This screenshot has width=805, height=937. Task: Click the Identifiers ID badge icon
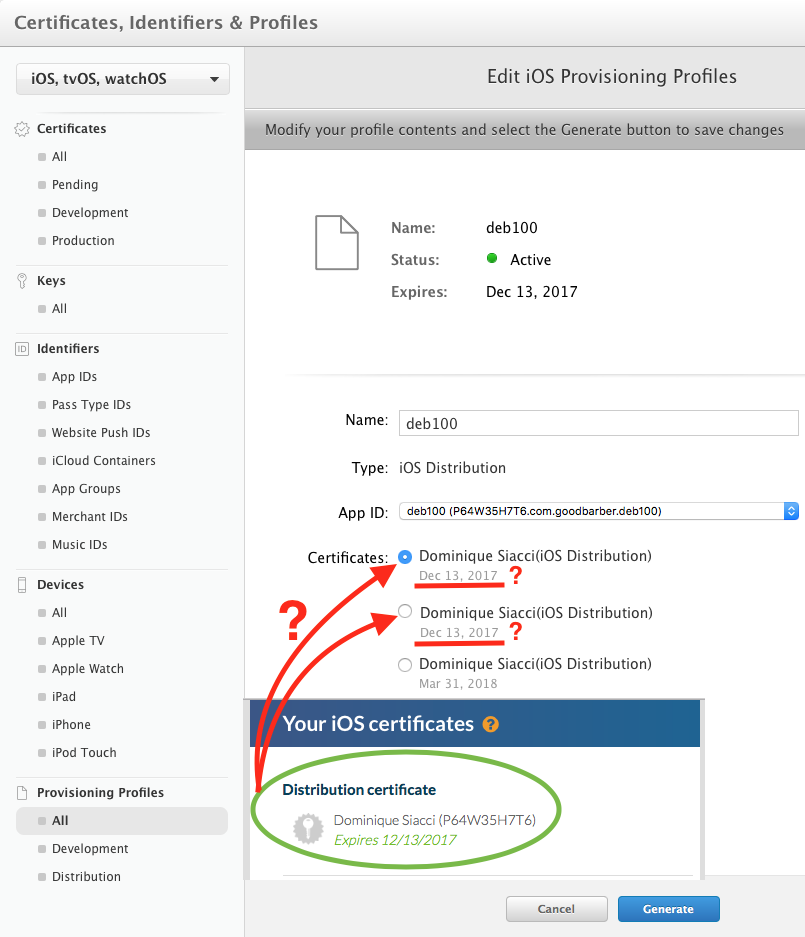(23, 349)
